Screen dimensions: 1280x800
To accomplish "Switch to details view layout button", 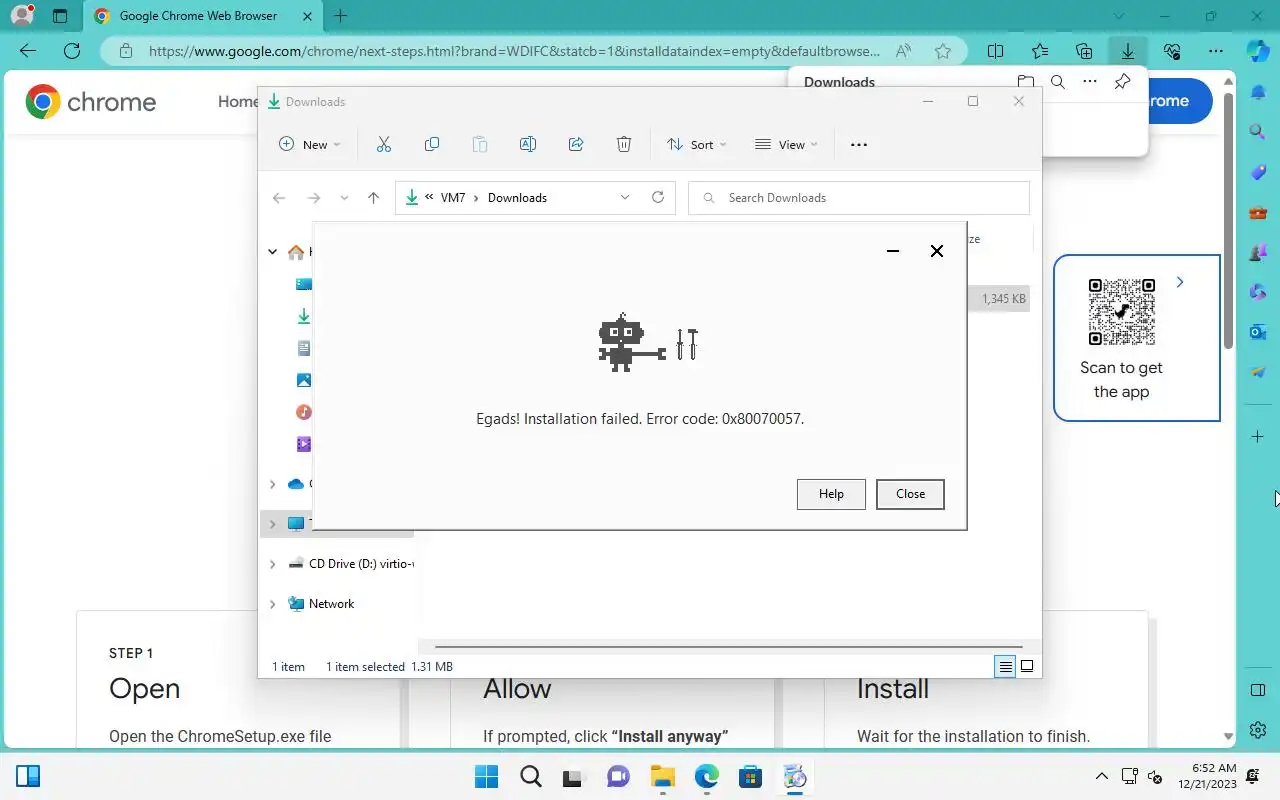I will click(1005, 667).
